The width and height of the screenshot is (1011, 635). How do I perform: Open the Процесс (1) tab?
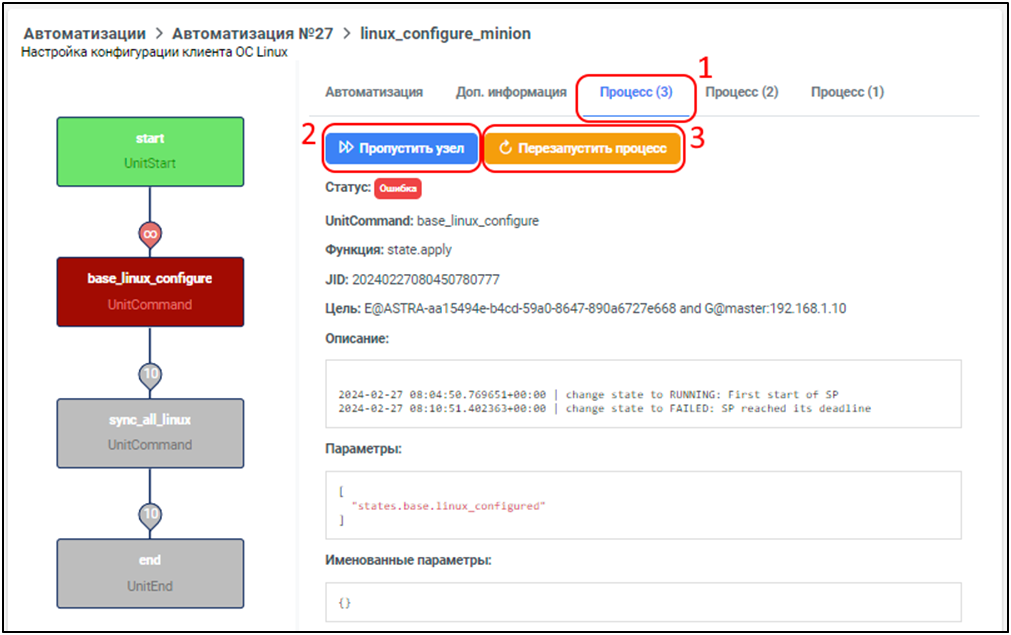[847, 92]
